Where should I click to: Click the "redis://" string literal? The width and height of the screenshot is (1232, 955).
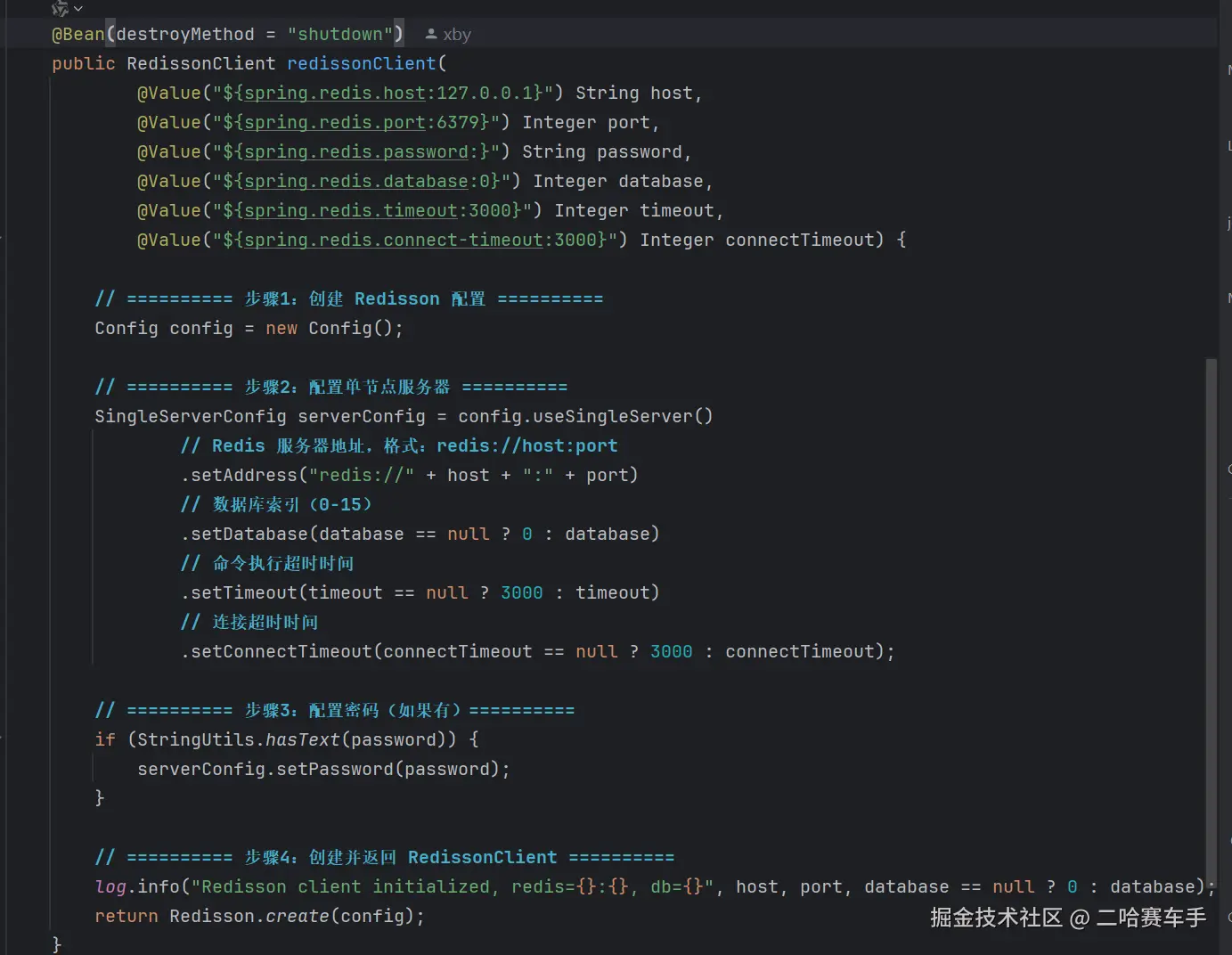(362, 475)
